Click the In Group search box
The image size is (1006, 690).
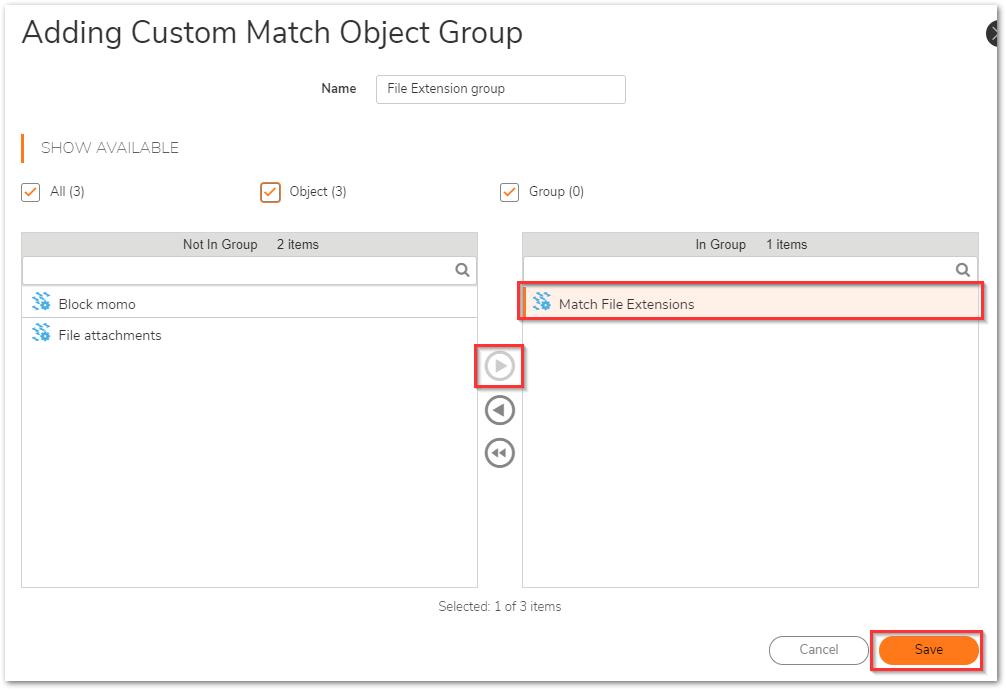click(737, 270)
